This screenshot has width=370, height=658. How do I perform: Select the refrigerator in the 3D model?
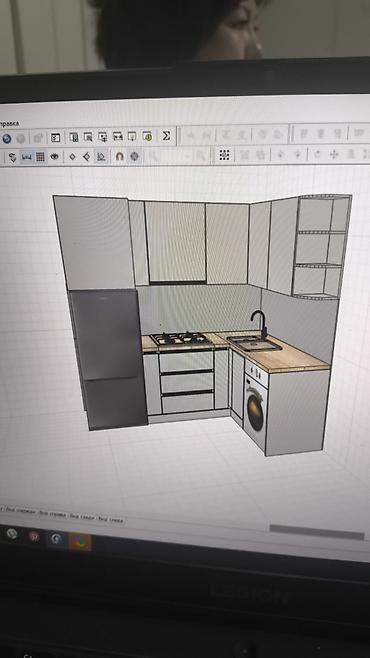(x=108, y=359)
